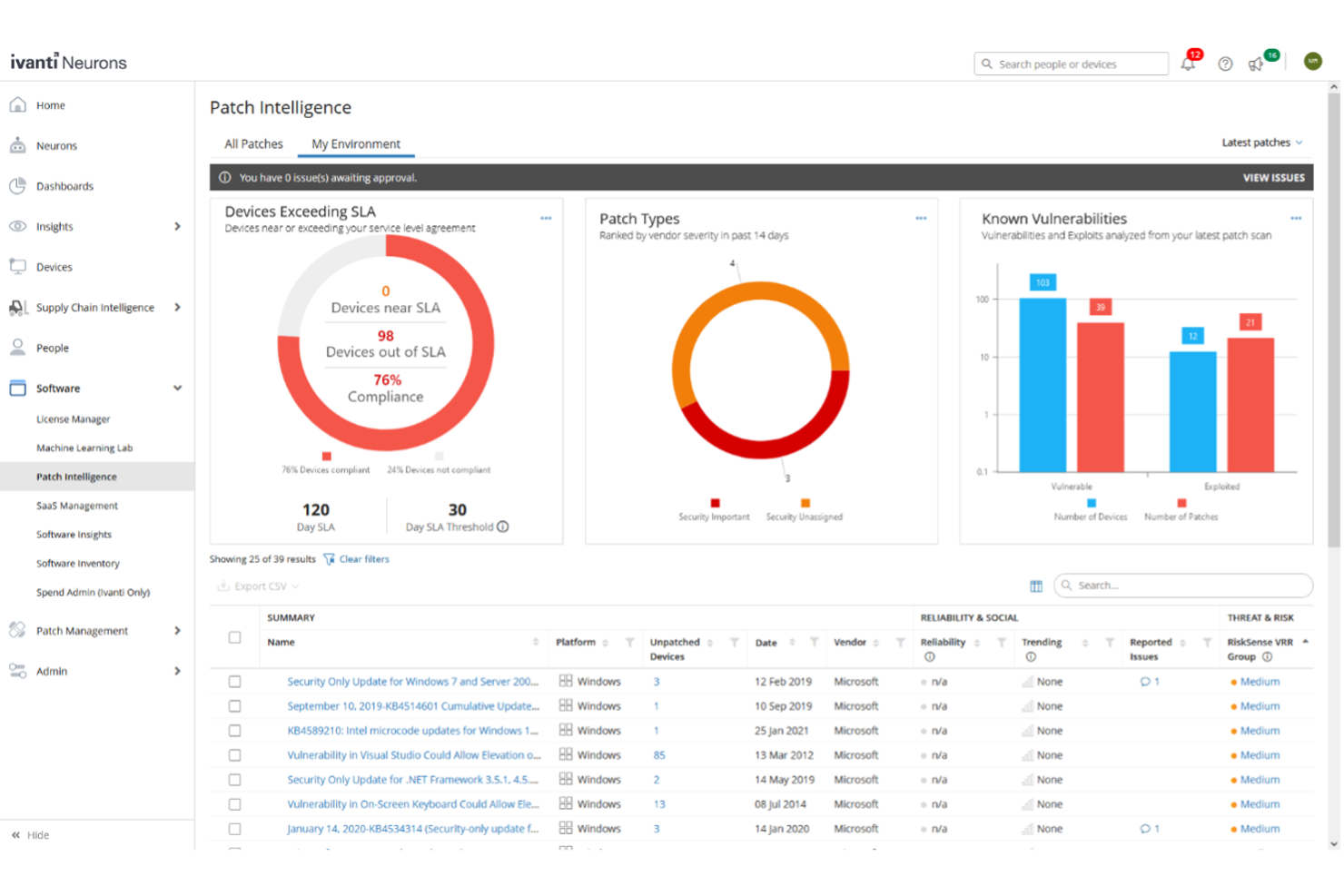Click the VIEW ISSUES button
This screenshot has height=896, width=1344.
point(1273,177)
